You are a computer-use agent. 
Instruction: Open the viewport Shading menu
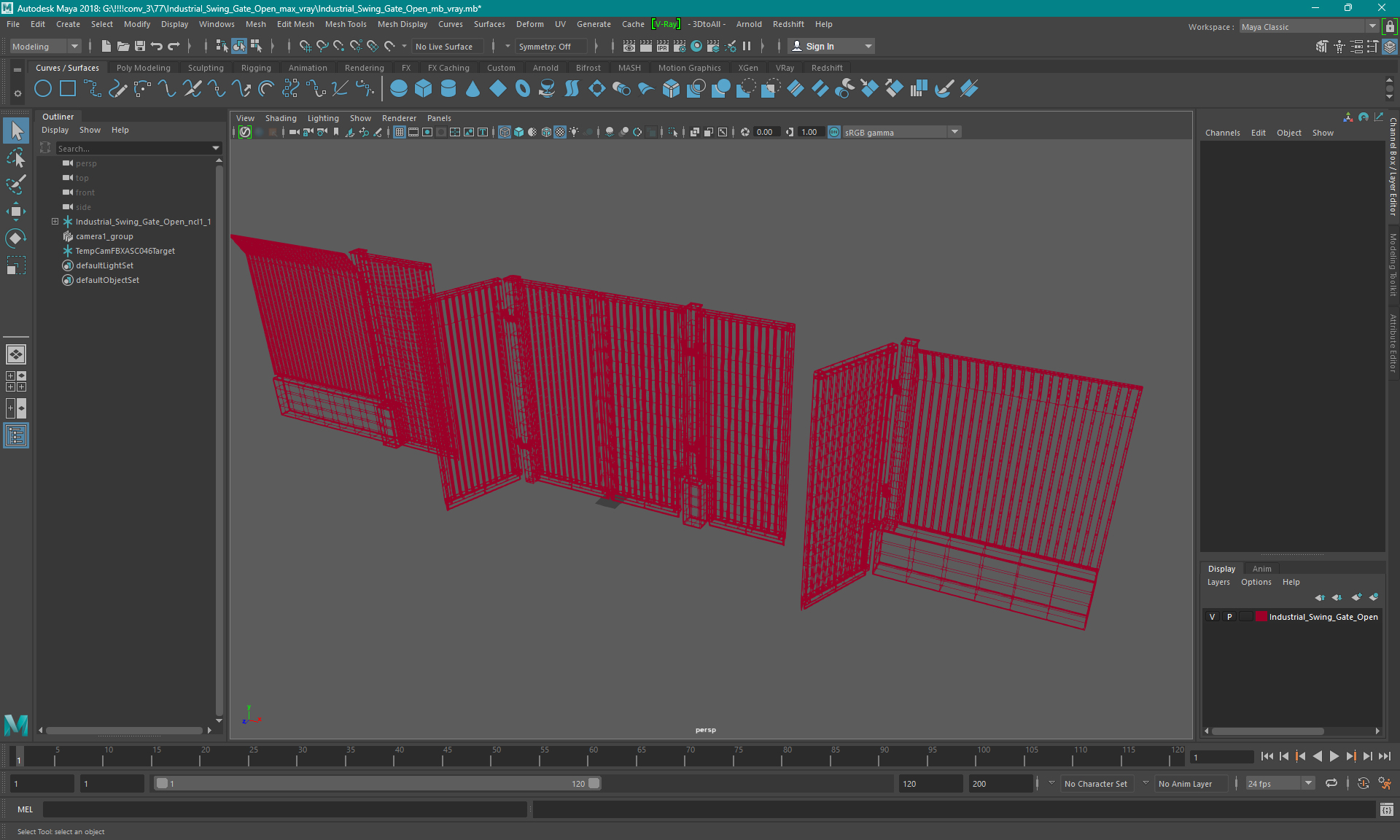(x=281, y=118)
